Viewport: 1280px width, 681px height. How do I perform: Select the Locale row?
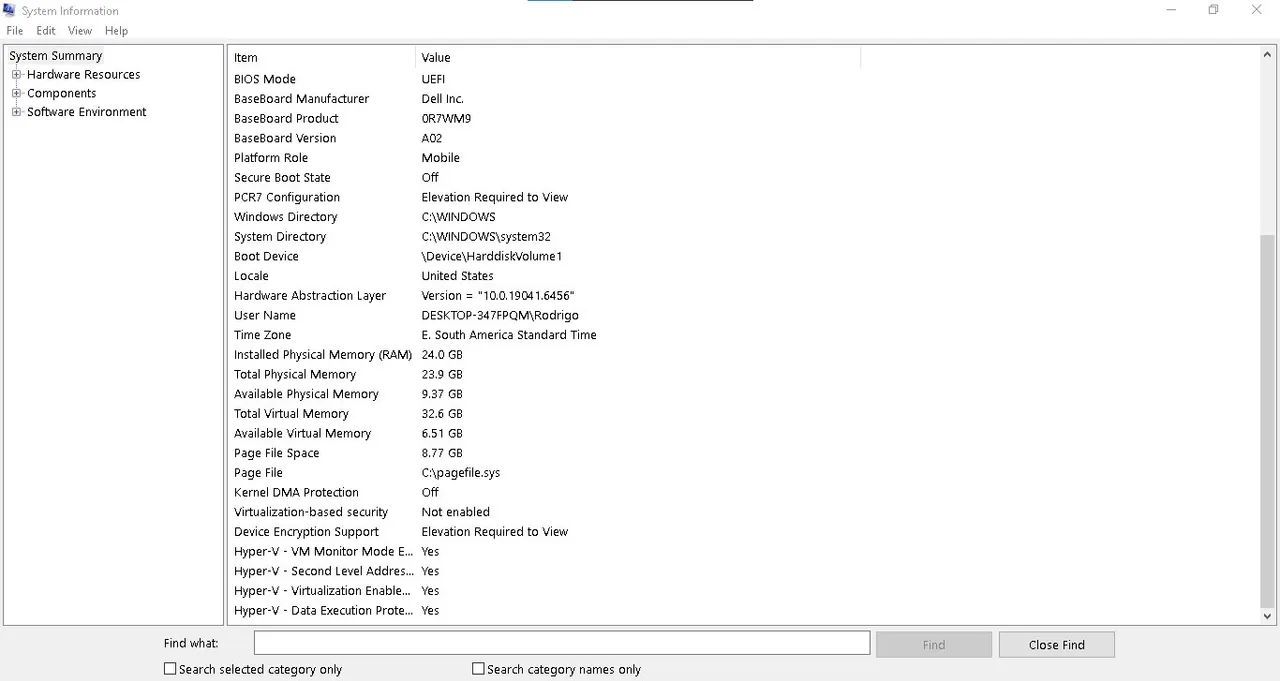coord(743,276)
